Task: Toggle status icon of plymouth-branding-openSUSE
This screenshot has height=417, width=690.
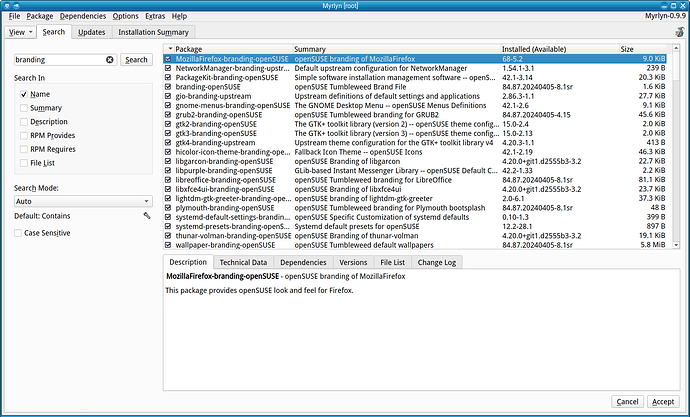Action: pyautogui.click(x=168, y=208)
